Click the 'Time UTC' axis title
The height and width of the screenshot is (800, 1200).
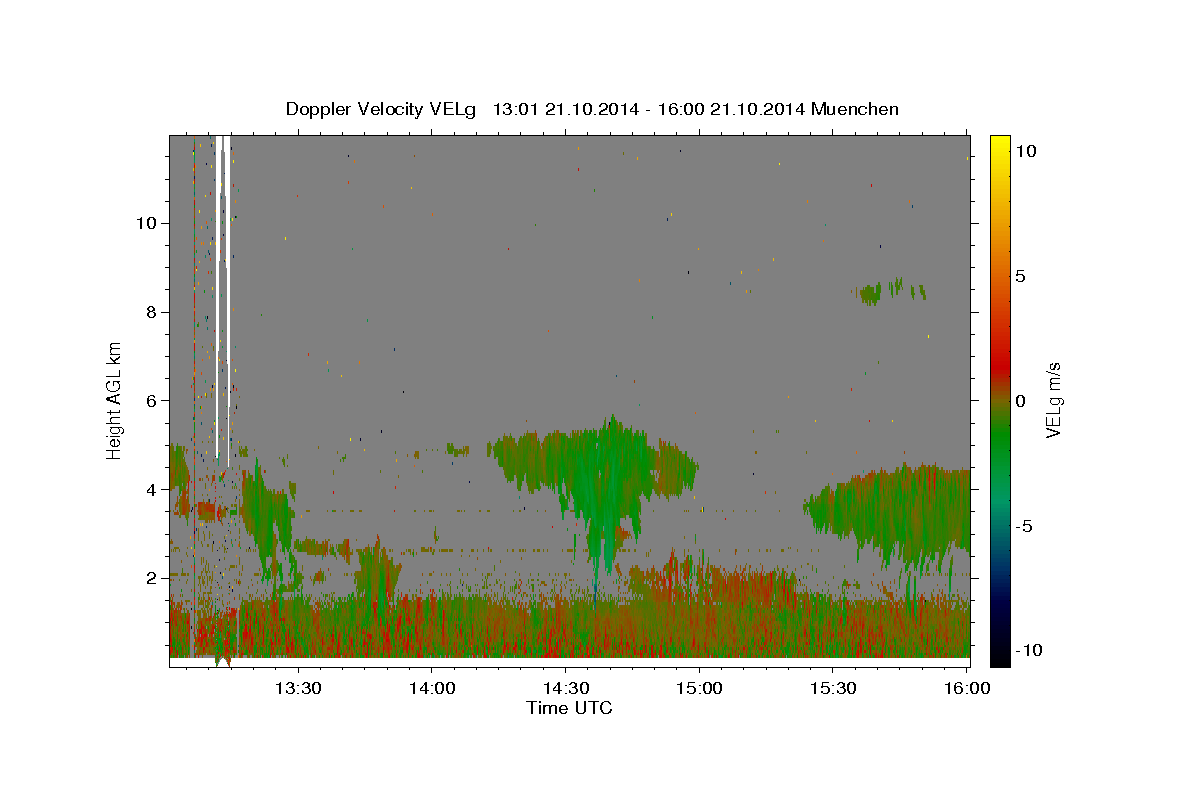pyautogui.click(x=569, y=708)
